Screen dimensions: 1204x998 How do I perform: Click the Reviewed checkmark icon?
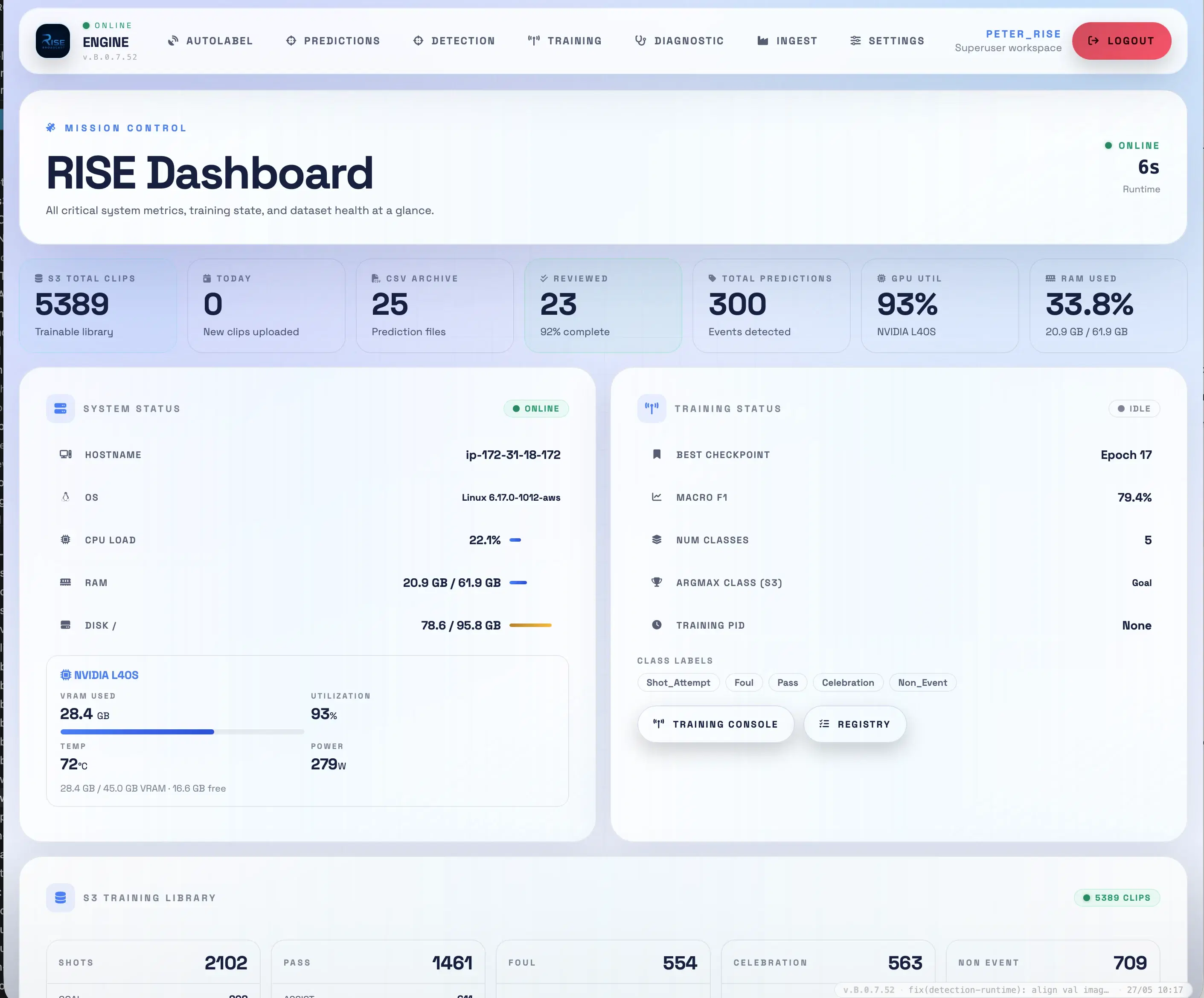tap(544, 278)
